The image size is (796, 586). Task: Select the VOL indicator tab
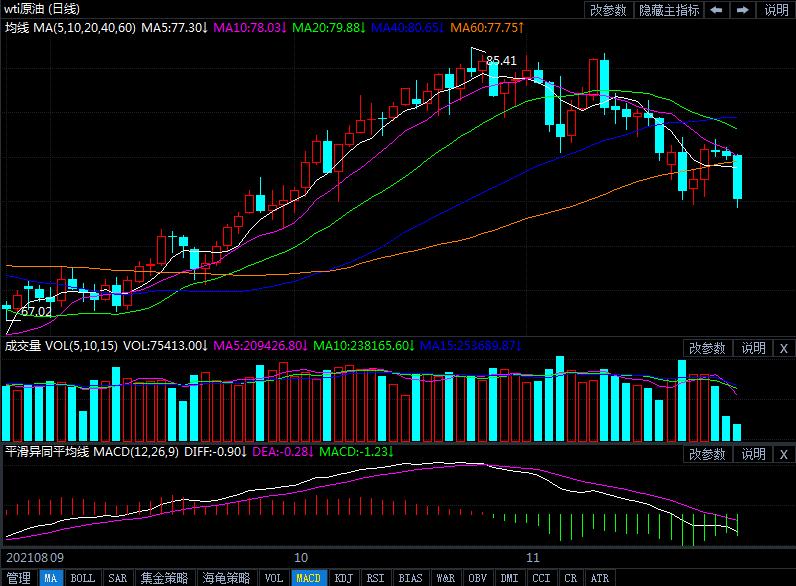(273, 578)
